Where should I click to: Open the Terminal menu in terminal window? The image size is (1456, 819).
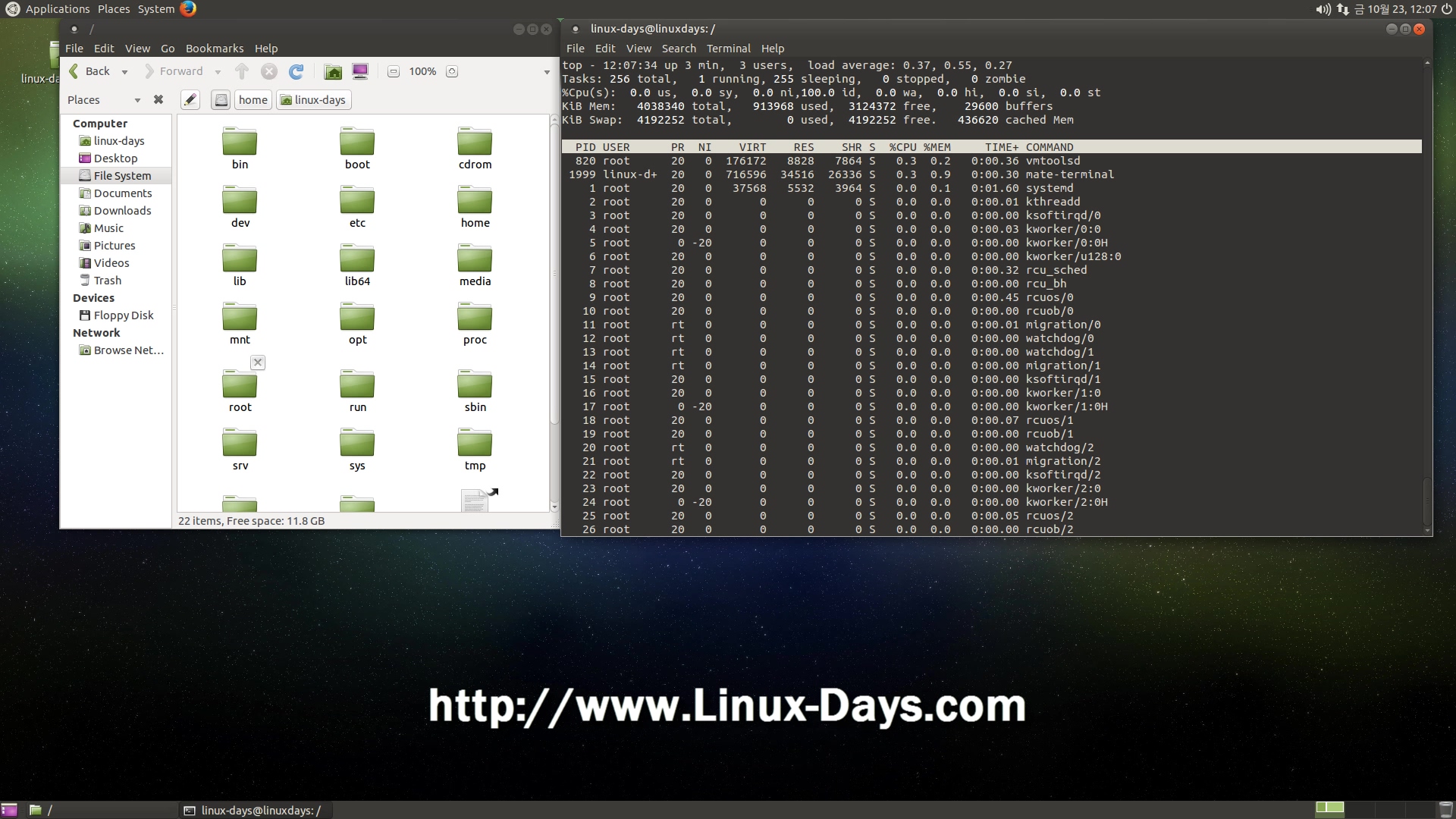[x=728, y=48]
